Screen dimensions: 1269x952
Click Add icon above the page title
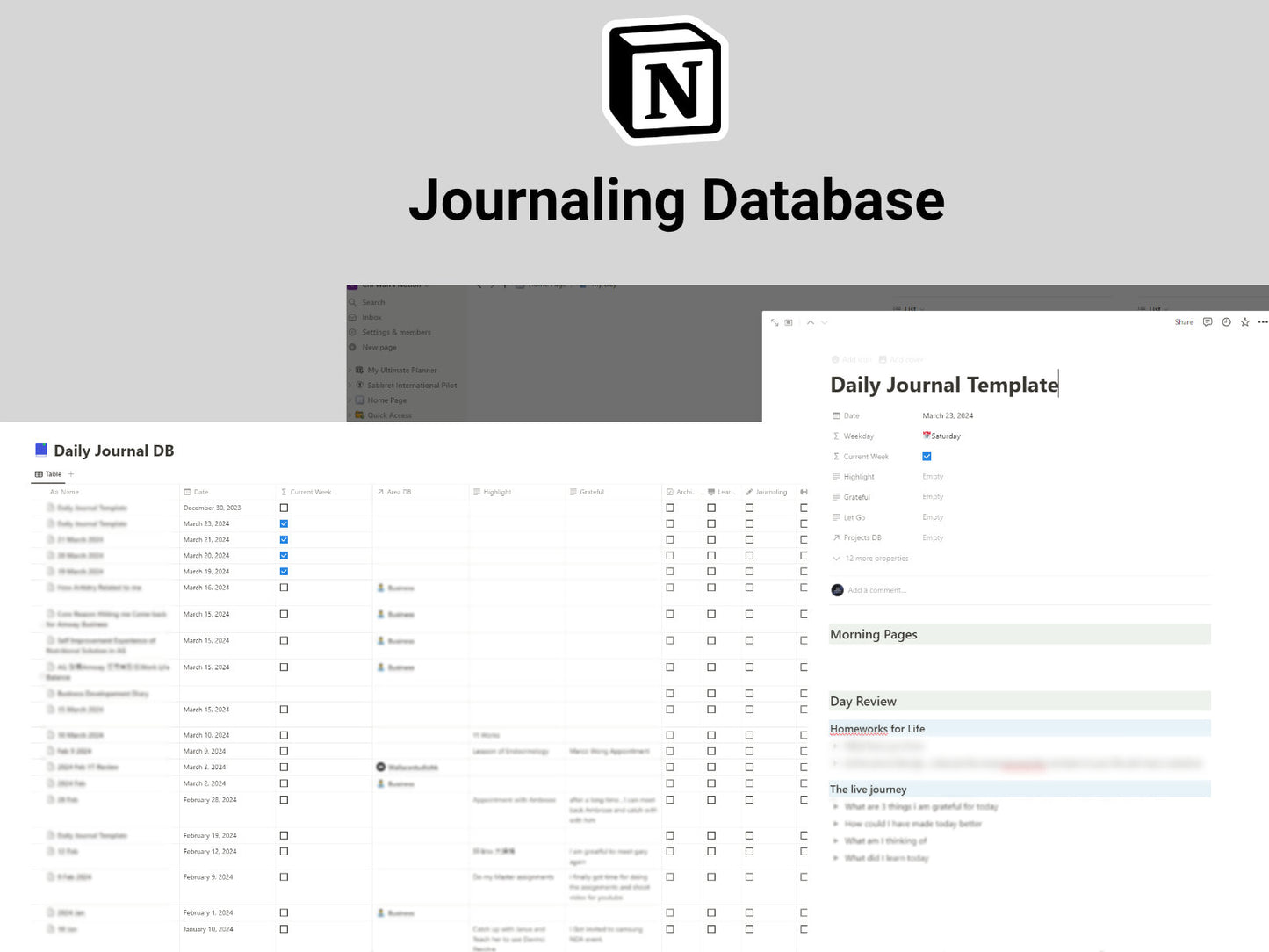(852, 360)
